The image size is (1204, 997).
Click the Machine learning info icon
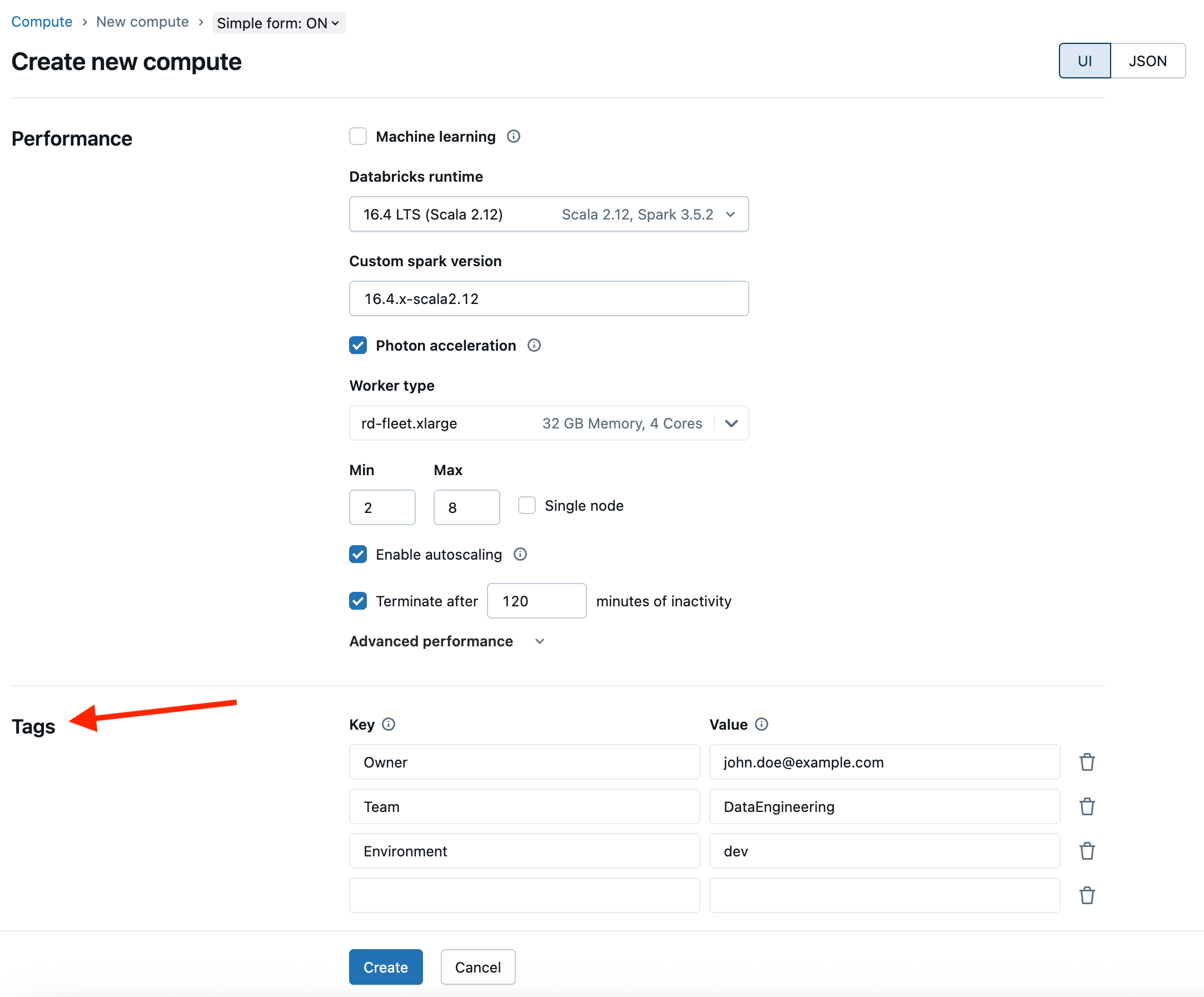click(513, 137)
